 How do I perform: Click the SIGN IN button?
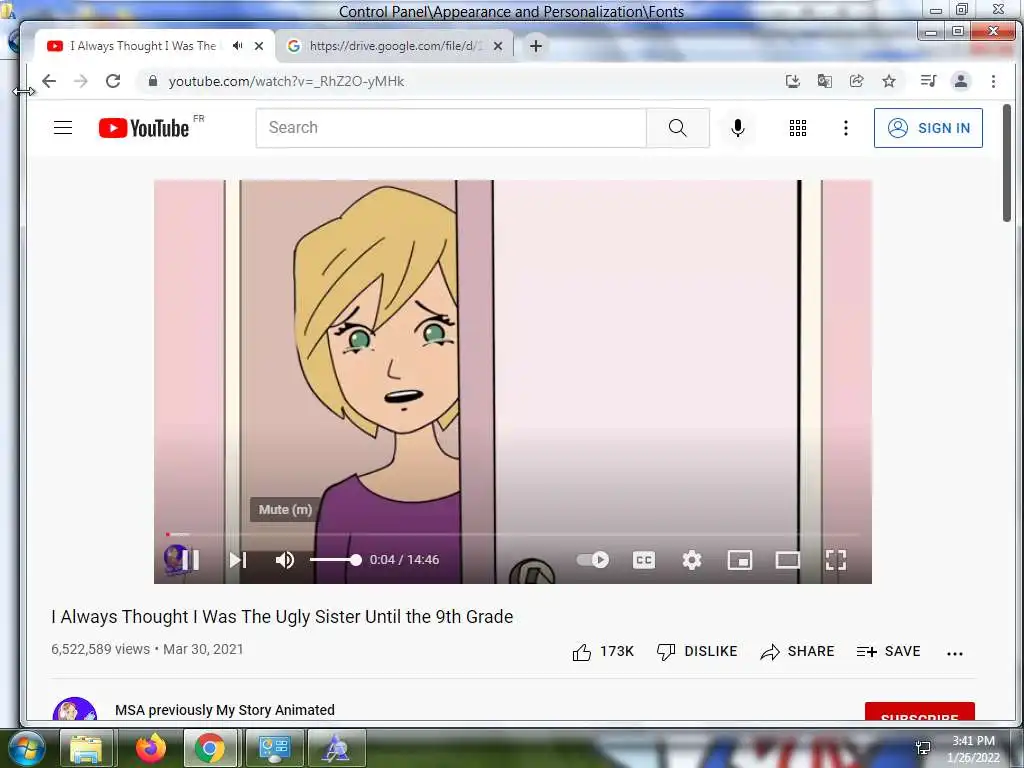(928, 128)
